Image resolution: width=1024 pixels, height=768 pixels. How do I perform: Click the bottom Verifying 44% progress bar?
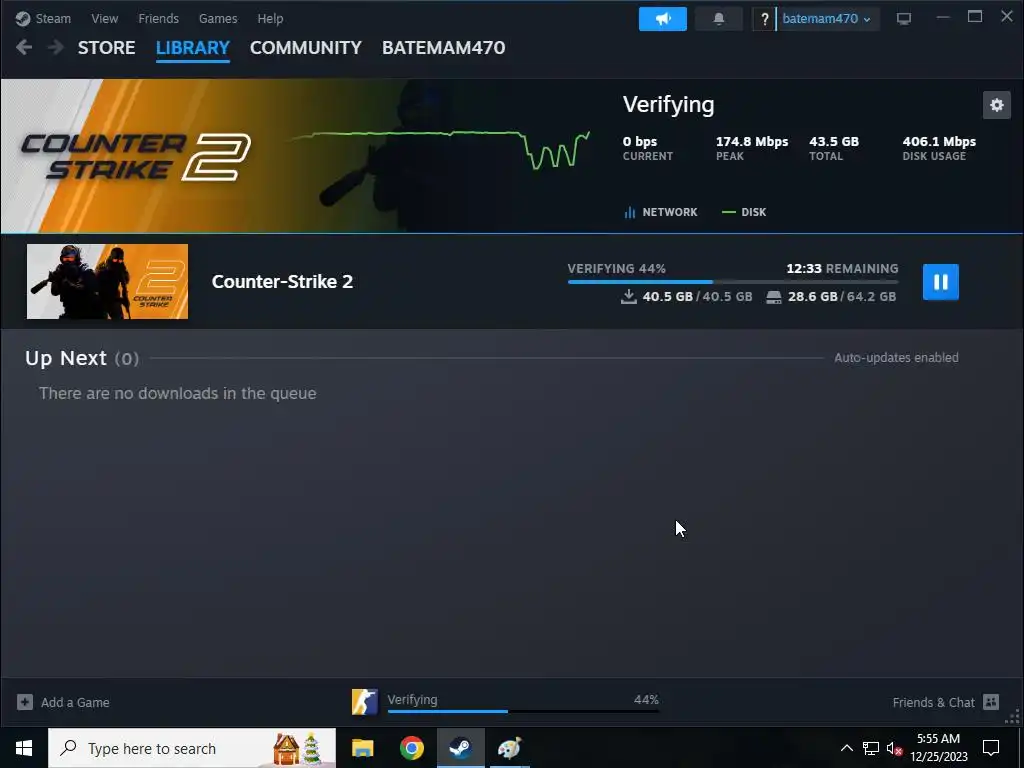click(x=523, y=711)
